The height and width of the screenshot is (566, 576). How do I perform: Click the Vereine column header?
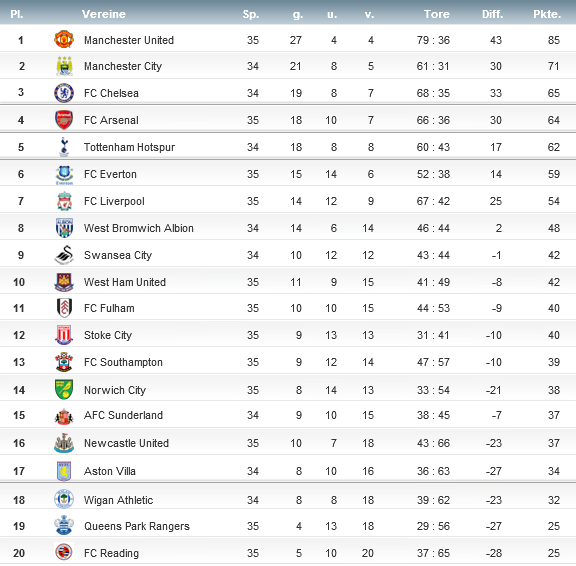[104, 14]
